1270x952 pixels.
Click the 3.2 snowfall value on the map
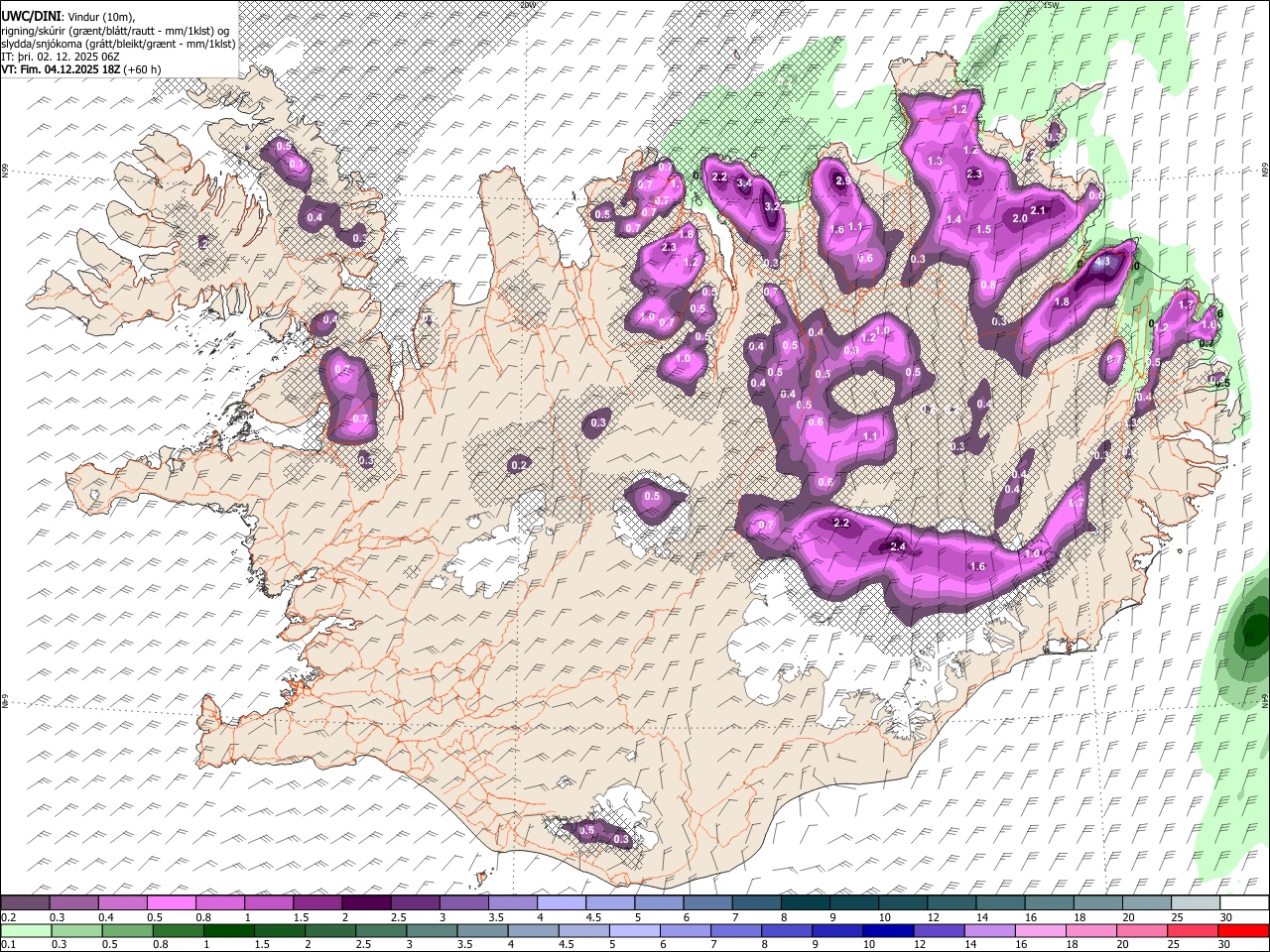(772, 206)
